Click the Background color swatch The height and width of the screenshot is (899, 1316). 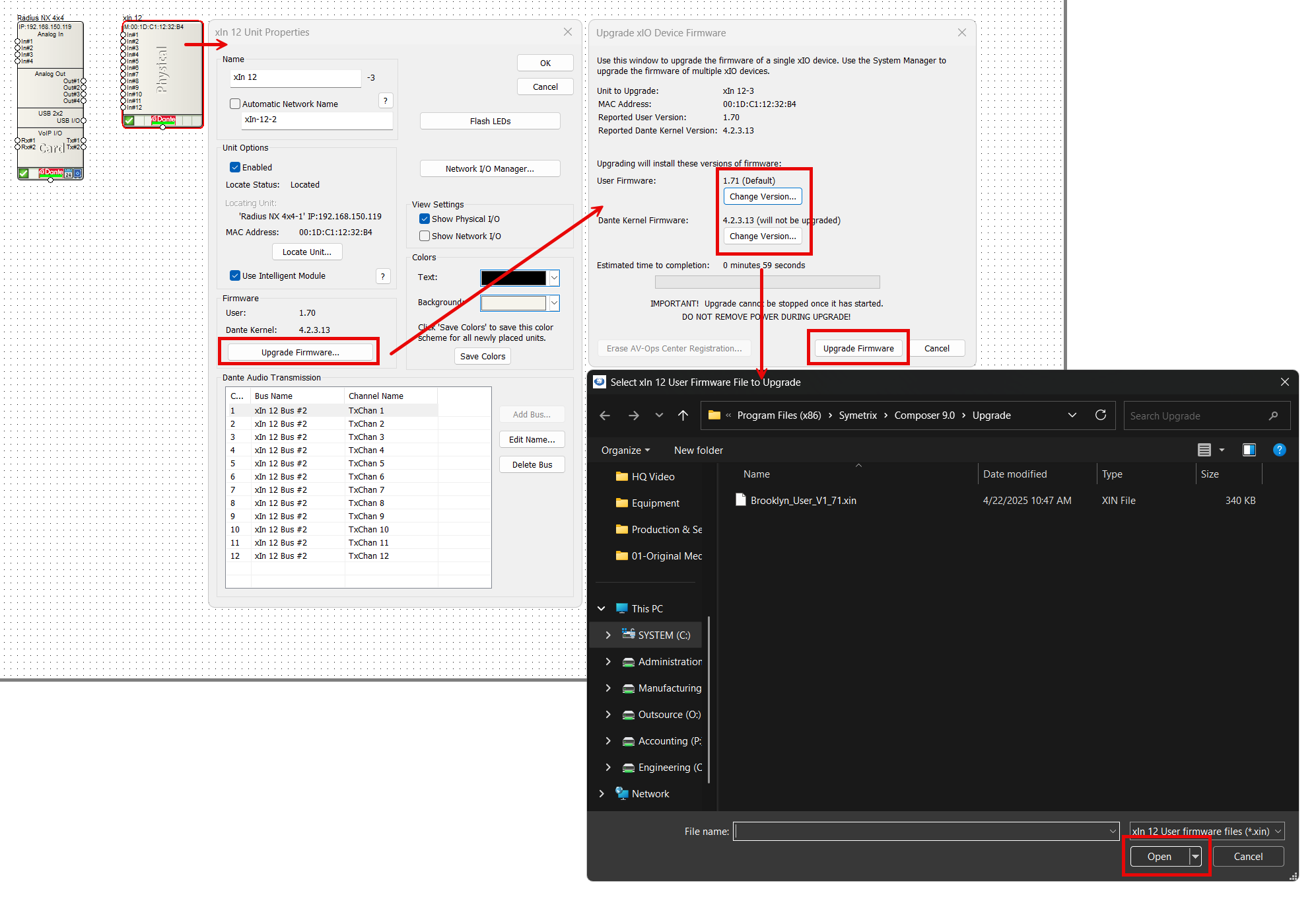pos(513,303)
